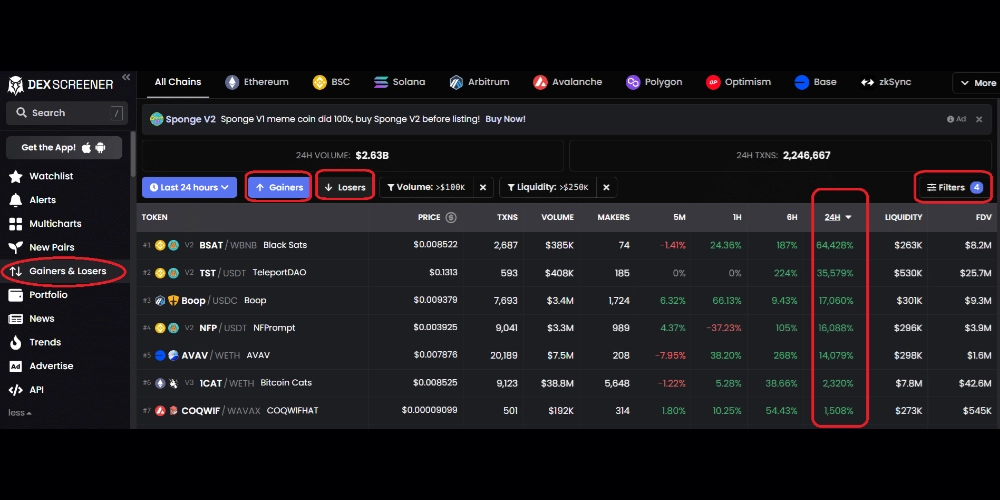Open the Search box in sidebar
This screenshot has height=500, width=1000.
[66, 113]
